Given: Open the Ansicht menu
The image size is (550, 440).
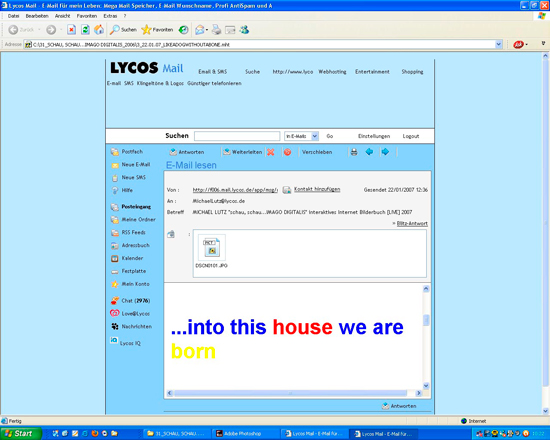Looking at the screenshot, I should tap(62, 16).
